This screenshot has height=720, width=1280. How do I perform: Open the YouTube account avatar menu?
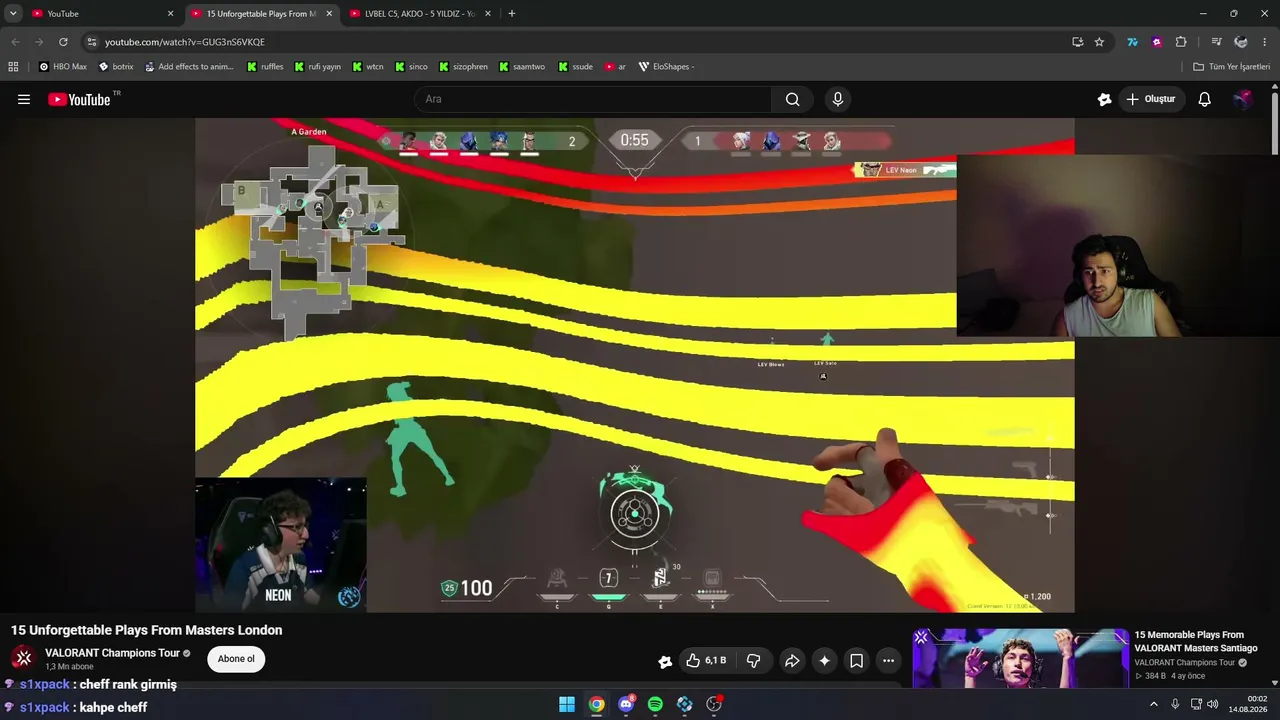pyautogui.click(x=1243, y=99)
